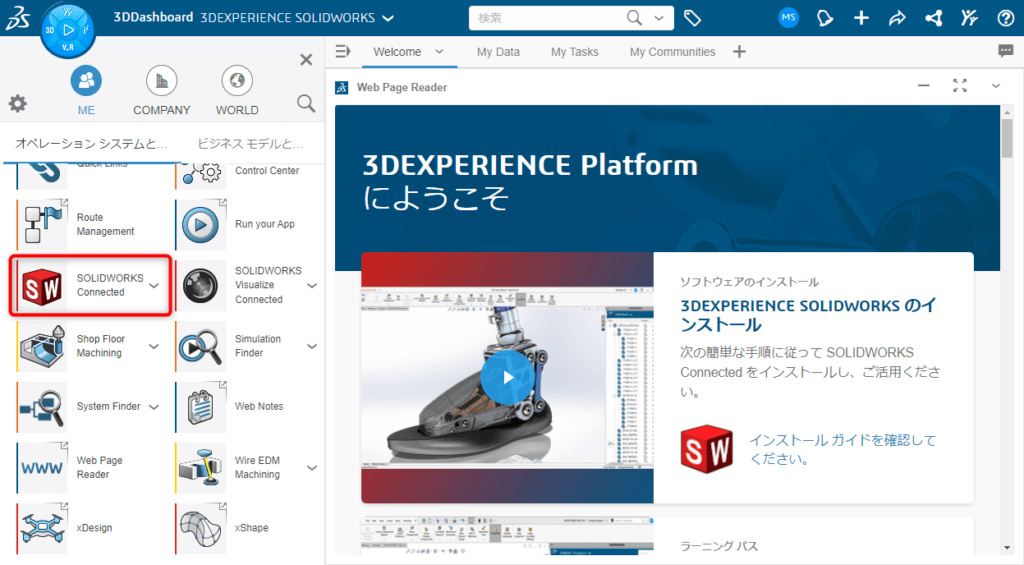Open the tag icon in top bar
This screenshot has height=565, width=1024.
coord(692,18)
